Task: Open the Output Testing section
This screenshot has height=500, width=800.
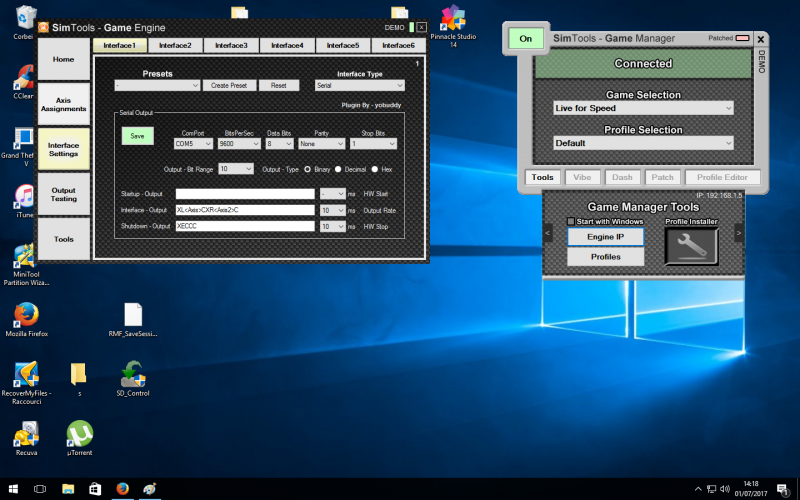Action: 64,194
